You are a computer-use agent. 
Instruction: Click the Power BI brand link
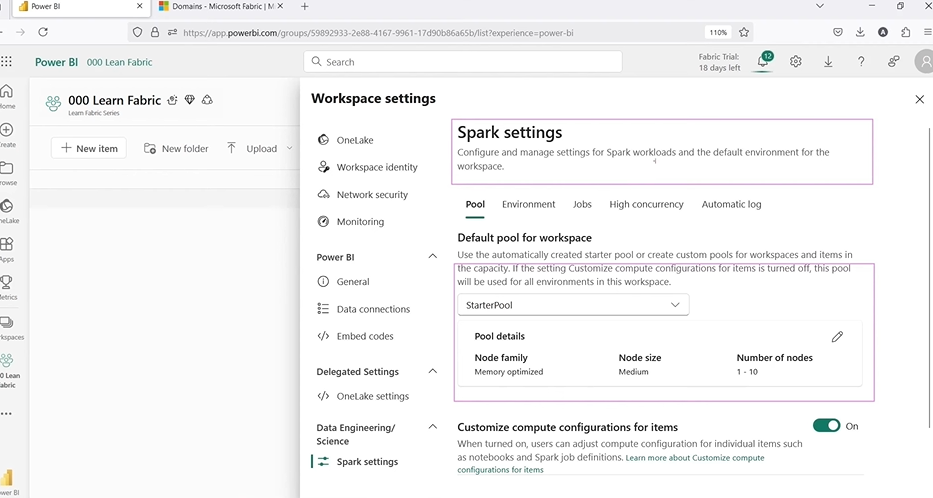point(56,62)
